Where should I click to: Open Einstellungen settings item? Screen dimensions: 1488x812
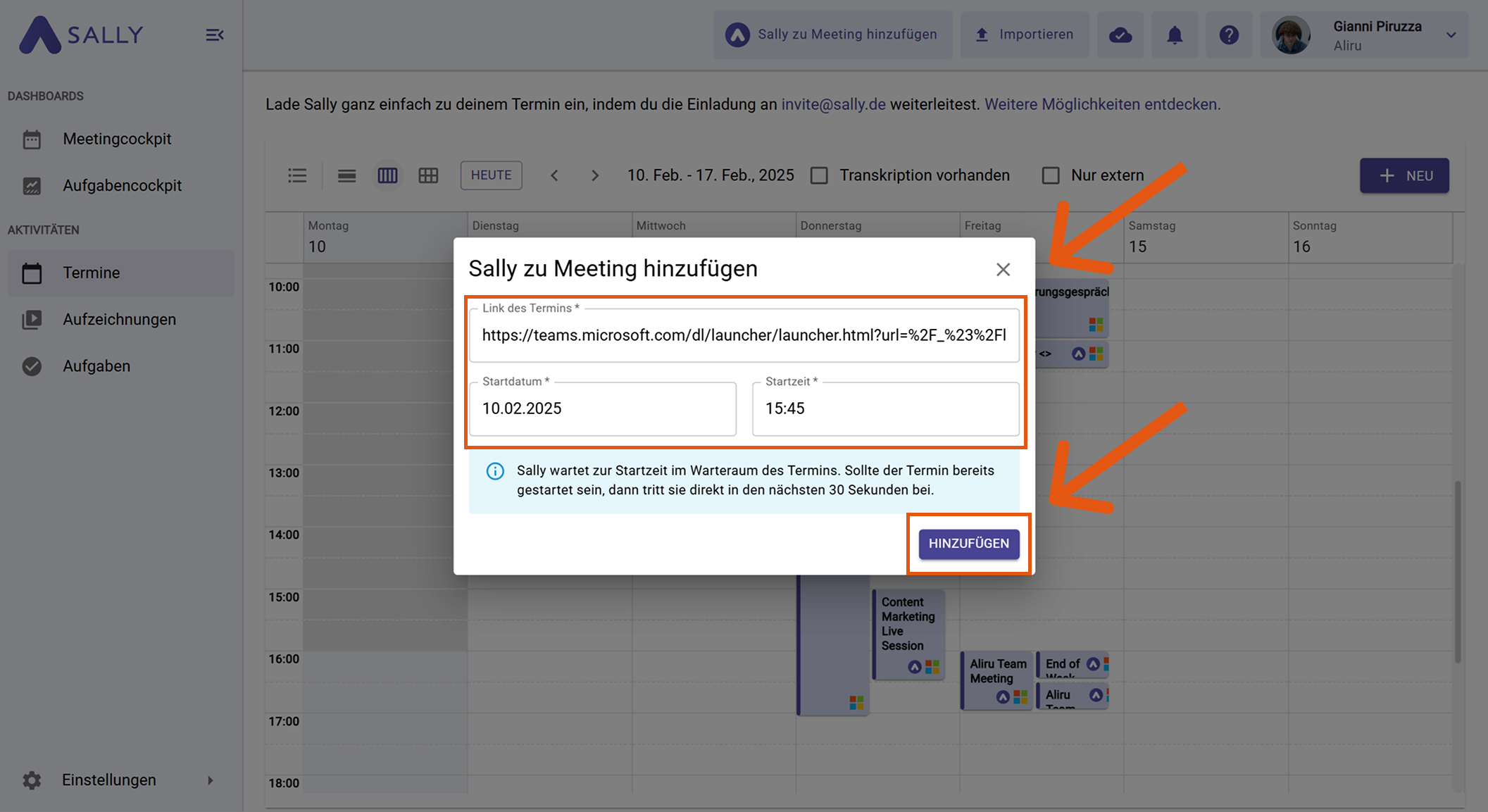click(x=108, y=780)
